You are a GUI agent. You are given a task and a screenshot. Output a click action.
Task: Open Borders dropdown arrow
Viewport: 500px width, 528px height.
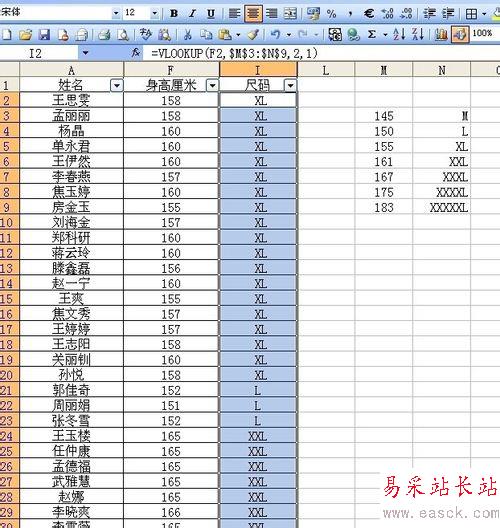(x=484, y=13)
